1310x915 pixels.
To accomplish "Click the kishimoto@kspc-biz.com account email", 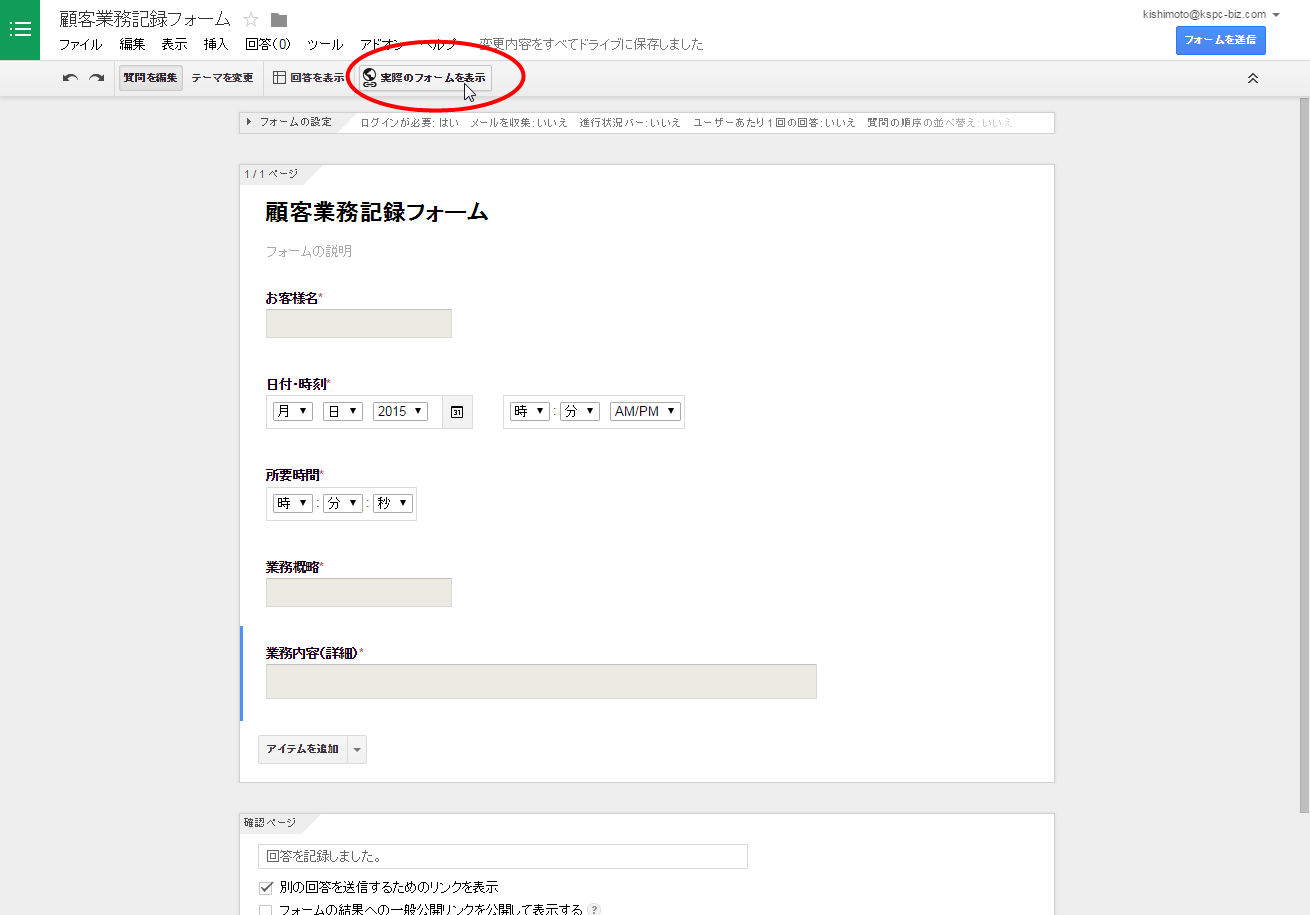I will (1204, 15).
